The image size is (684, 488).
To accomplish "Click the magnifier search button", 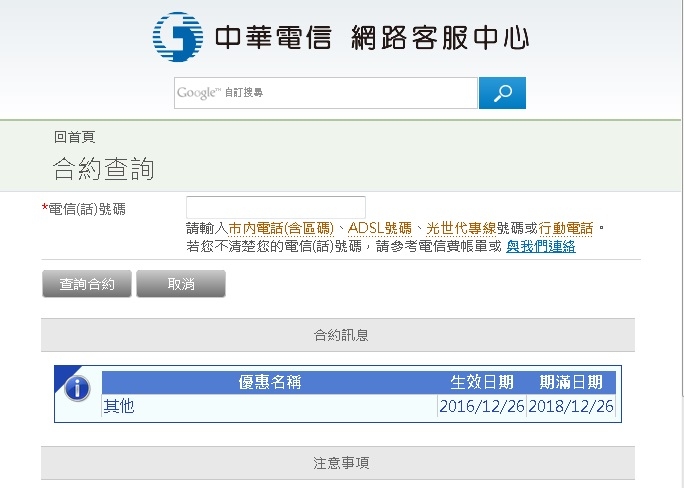I will (502, 93).
